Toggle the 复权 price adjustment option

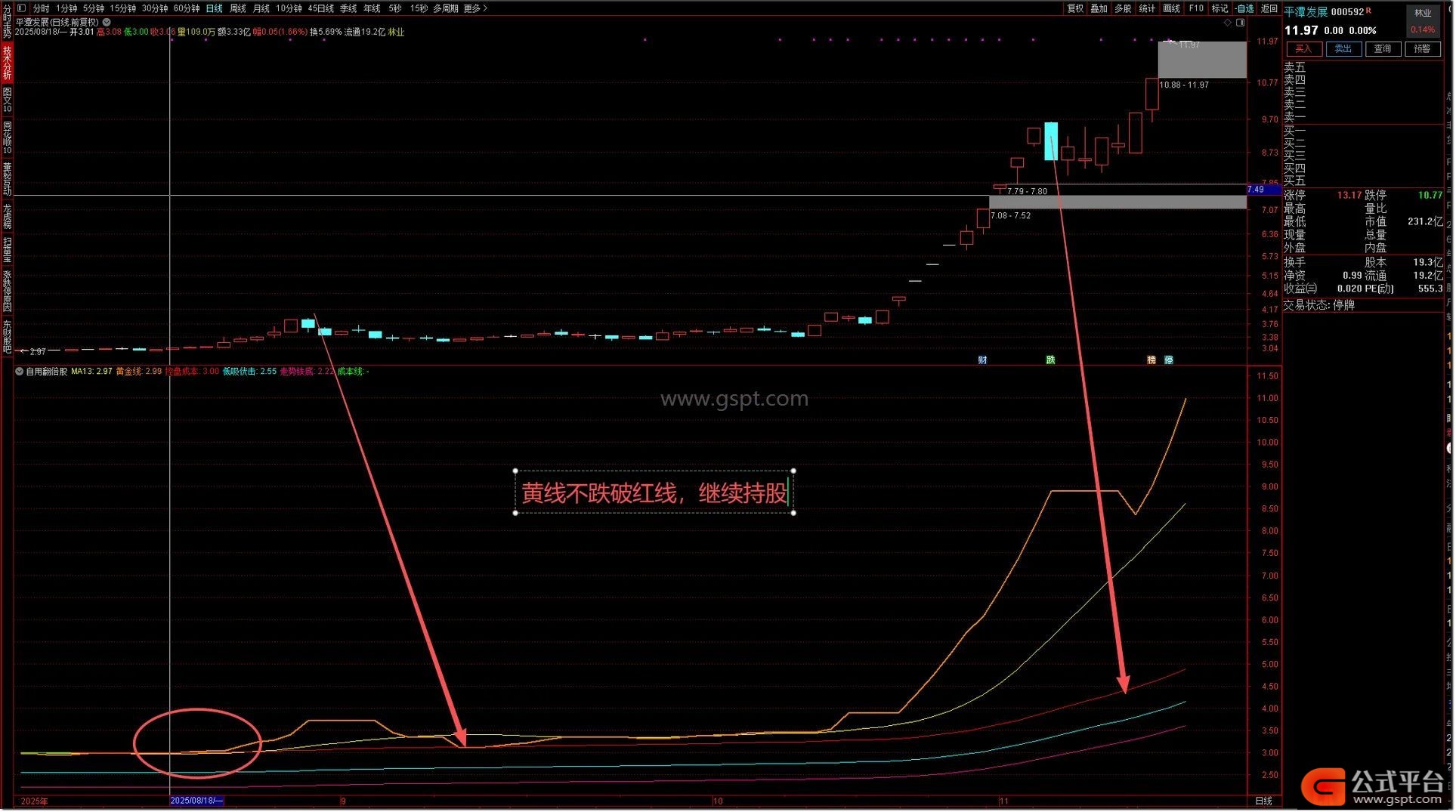[x=1074, y=8]
